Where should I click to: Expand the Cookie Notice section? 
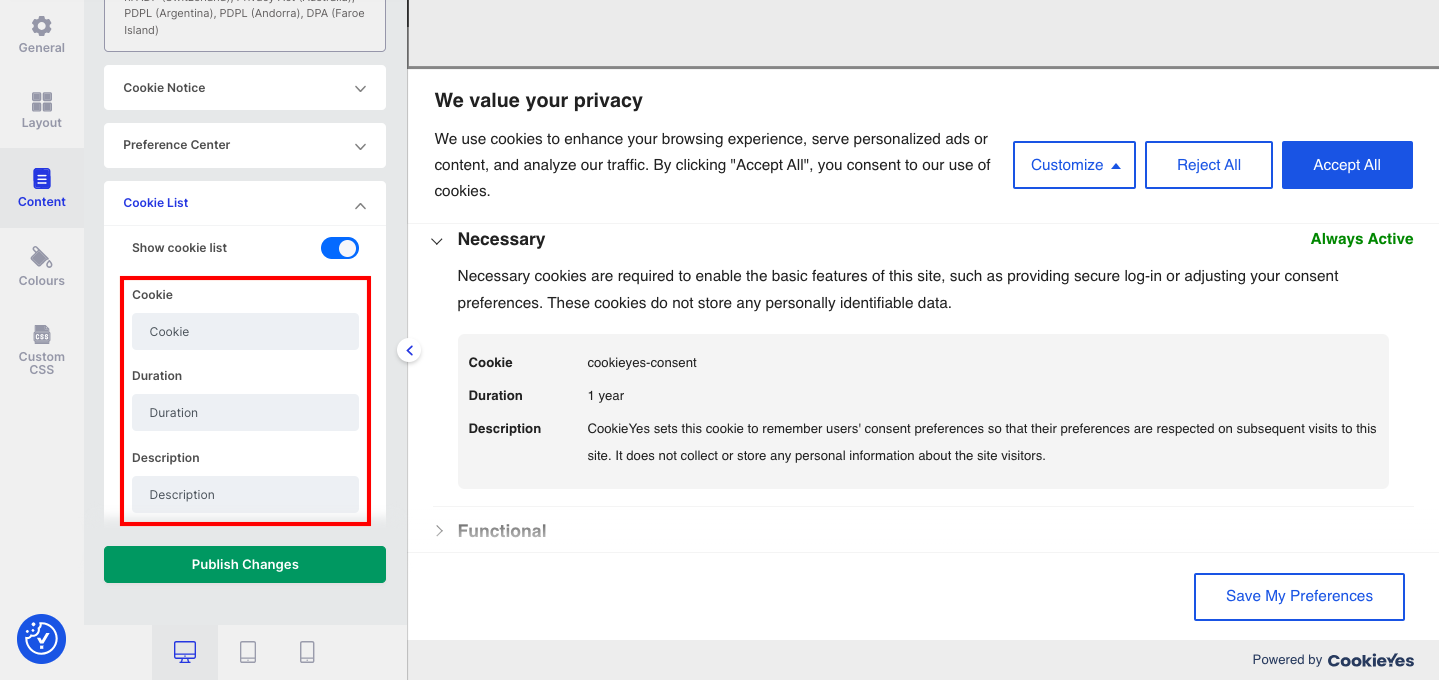click(245, 88)
